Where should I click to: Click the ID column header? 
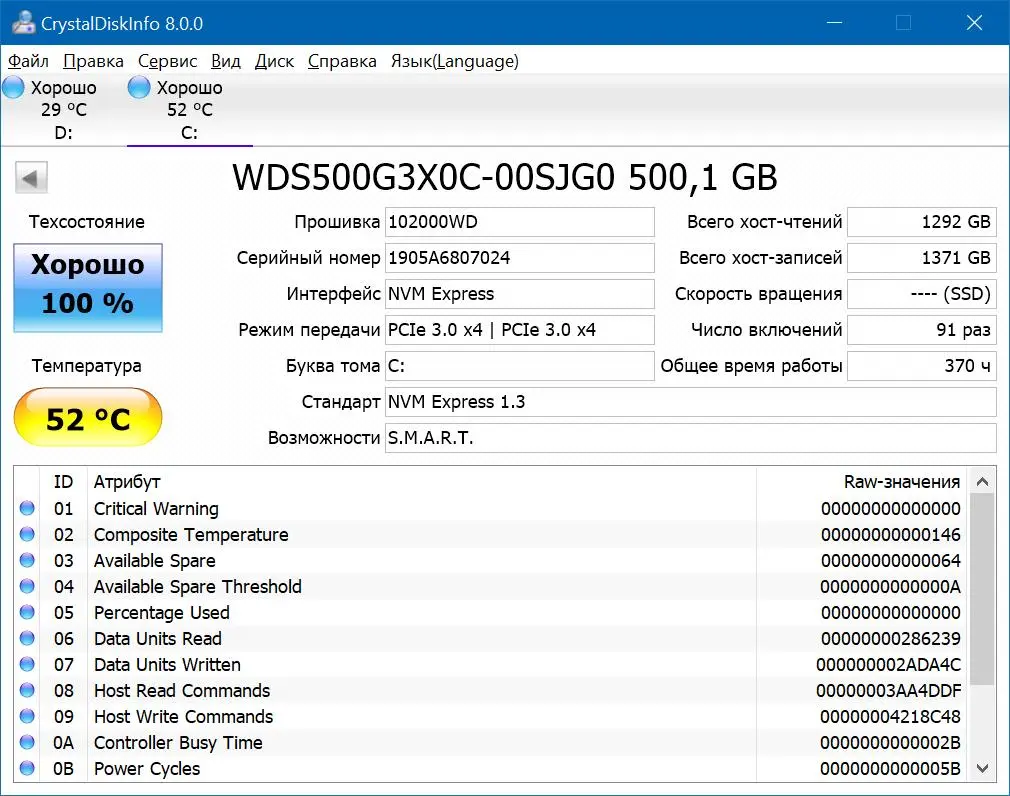pos(63,482)
